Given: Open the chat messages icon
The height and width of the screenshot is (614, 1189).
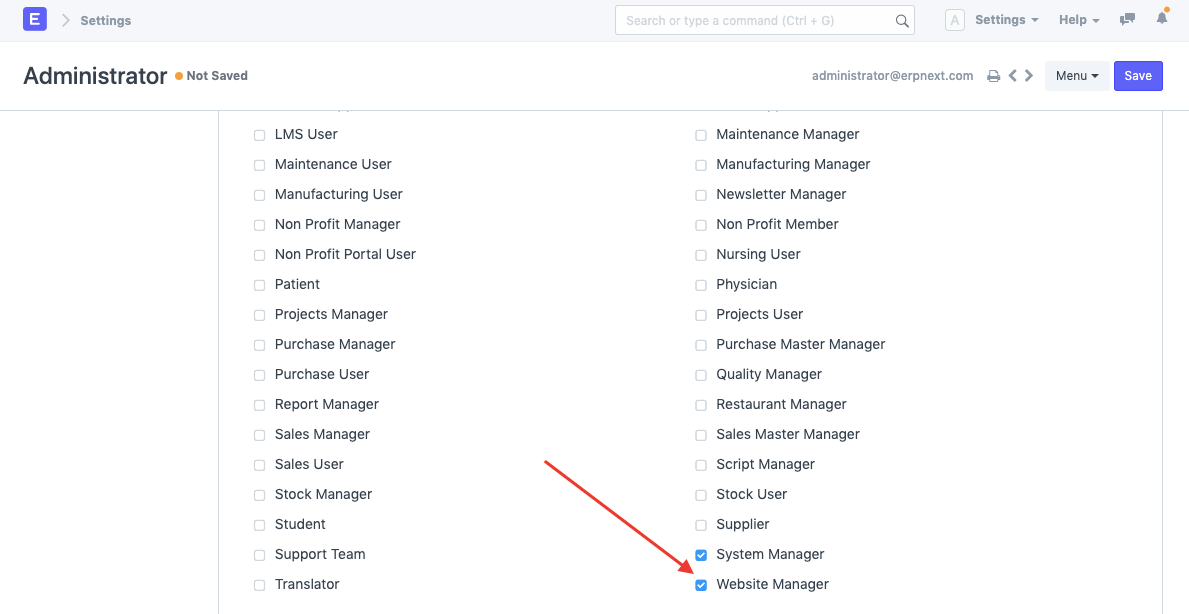Looking at the screenshot, I should [1128, 20].
